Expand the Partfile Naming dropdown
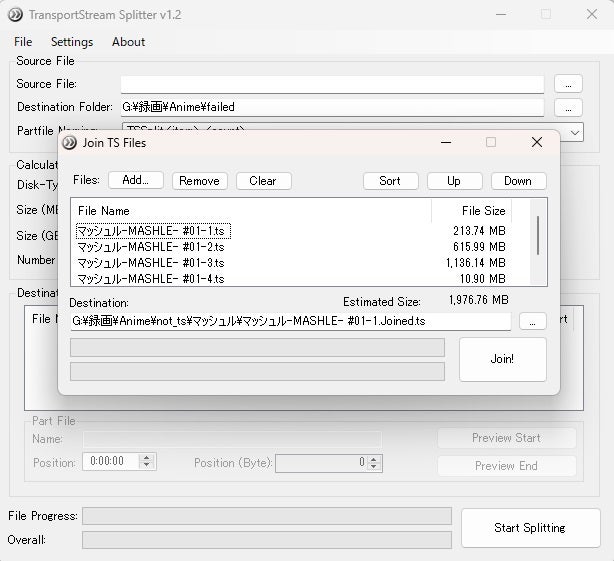Image resolution: width=614 pixels, height=561 pixels. 575,132
